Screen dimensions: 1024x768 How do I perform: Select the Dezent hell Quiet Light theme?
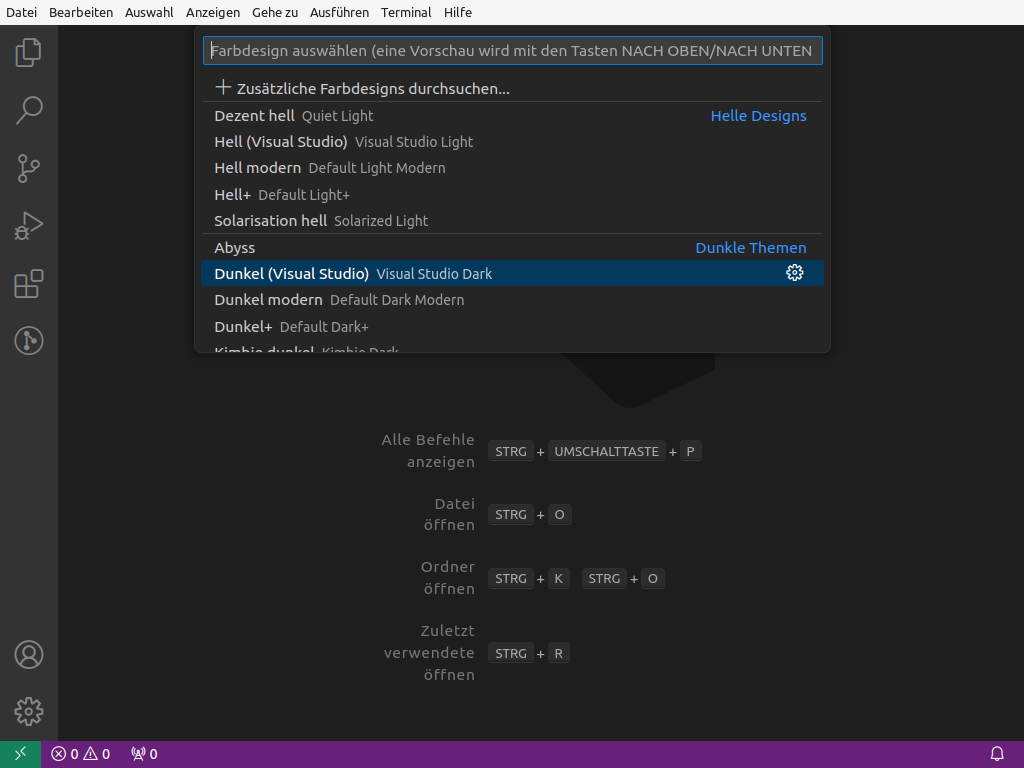513,116
